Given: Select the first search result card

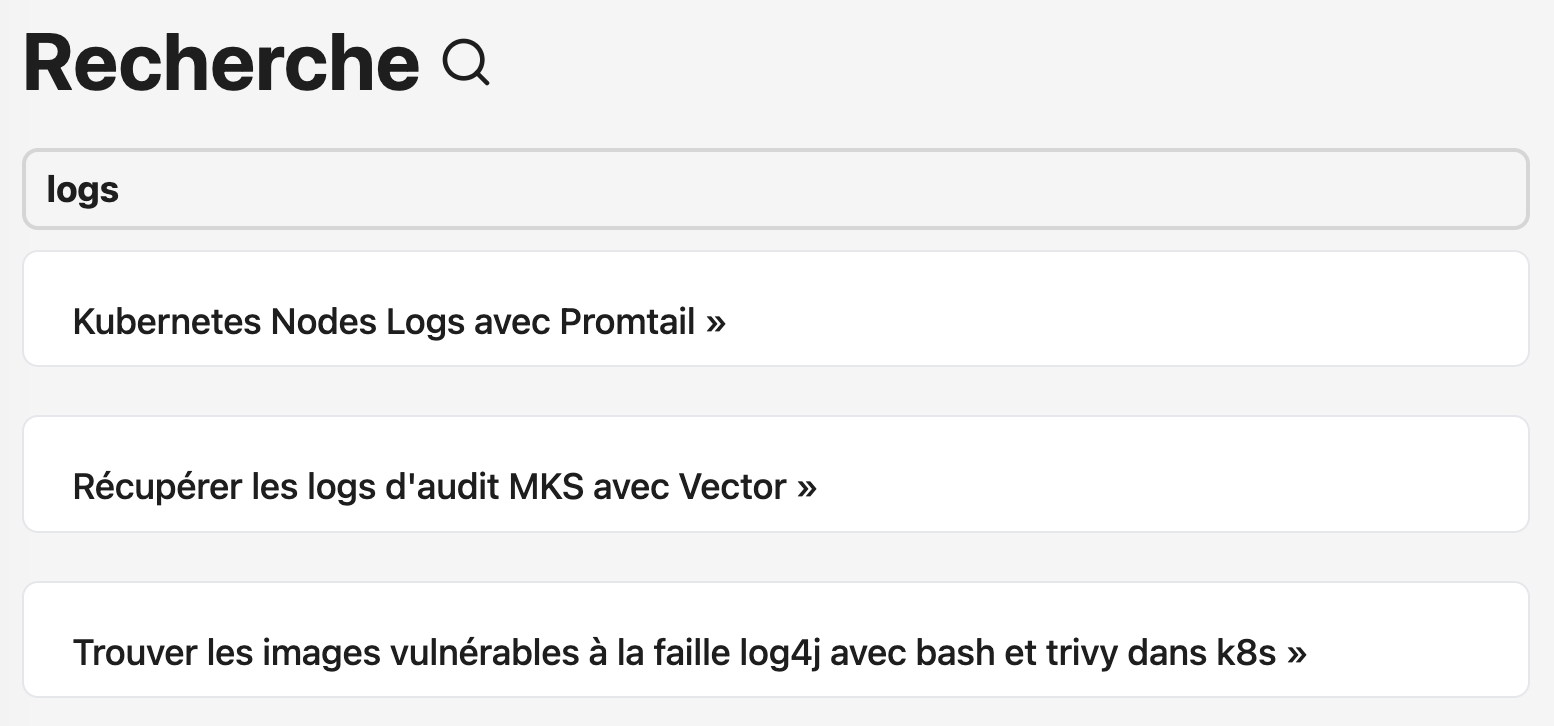Looking at the screenshot, I should pos(777,308).
